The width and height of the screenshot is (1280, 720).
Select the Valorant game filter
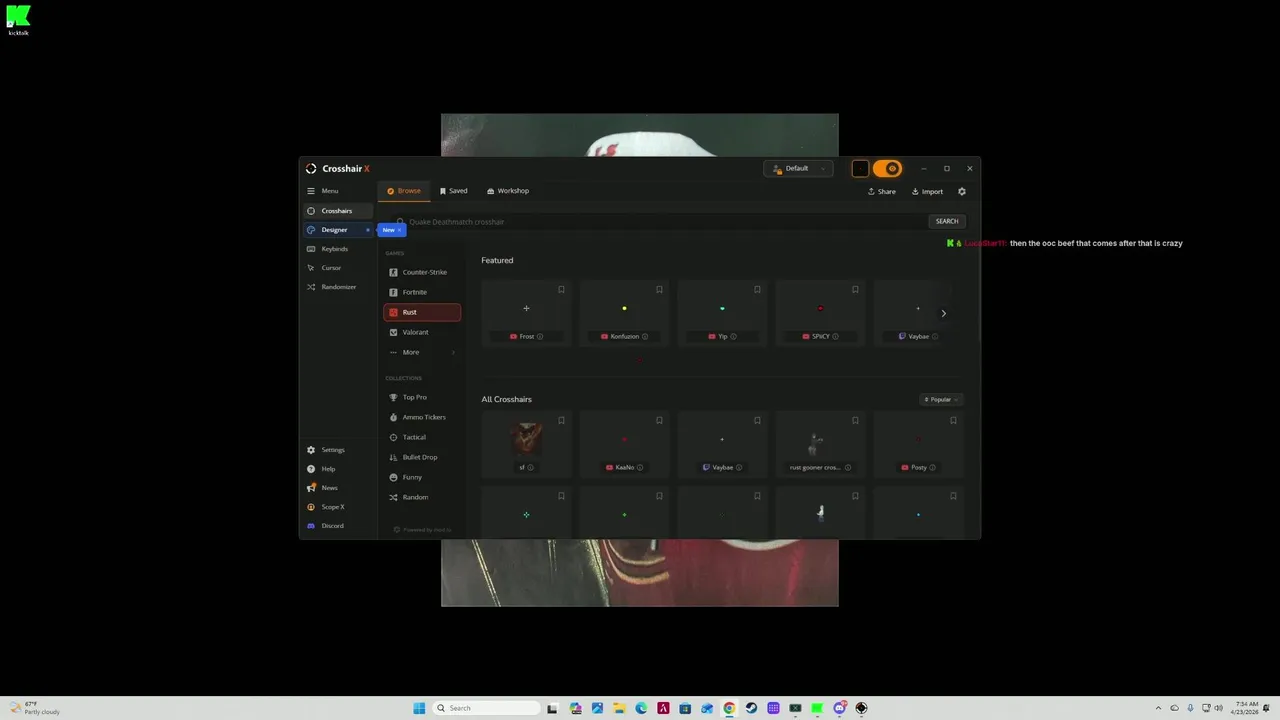coord(422,332)
